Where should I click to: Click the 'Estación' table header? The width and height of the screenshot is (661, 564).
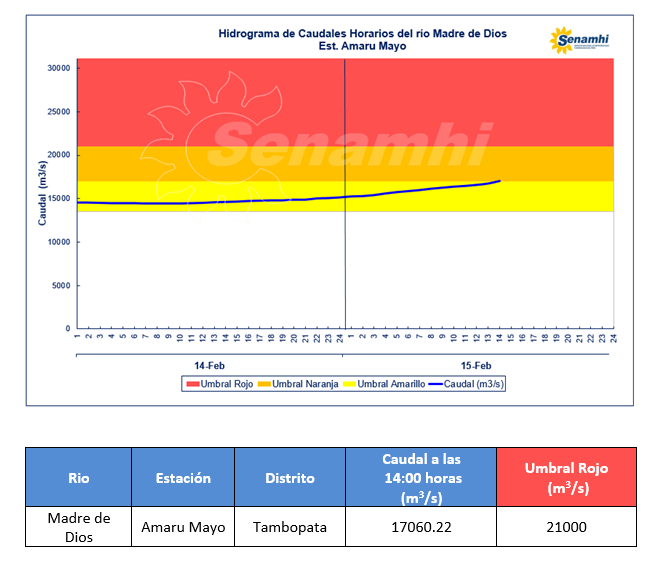tap(183, 478)
